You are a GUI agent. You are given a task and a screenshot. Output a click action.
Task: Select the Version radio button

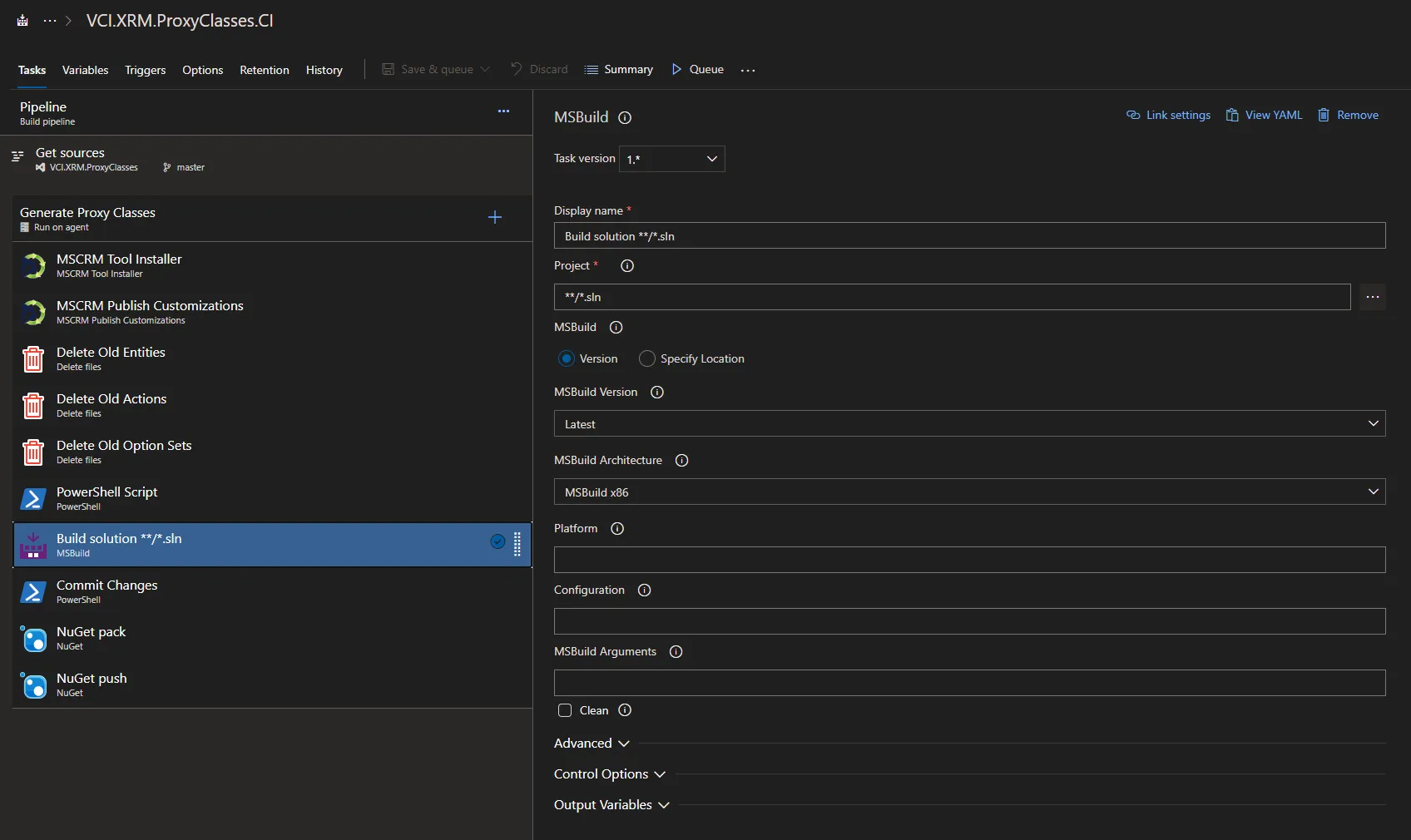(567, 359)
